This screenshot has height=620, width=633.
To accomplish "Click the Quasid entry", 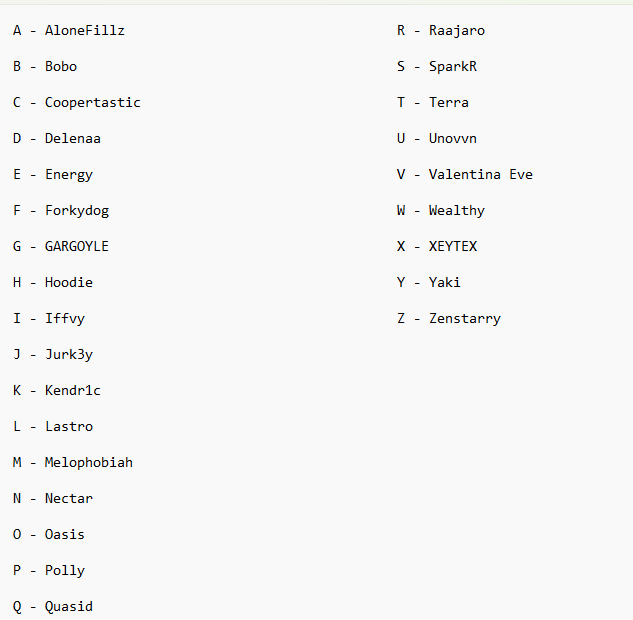I will 69,606.
